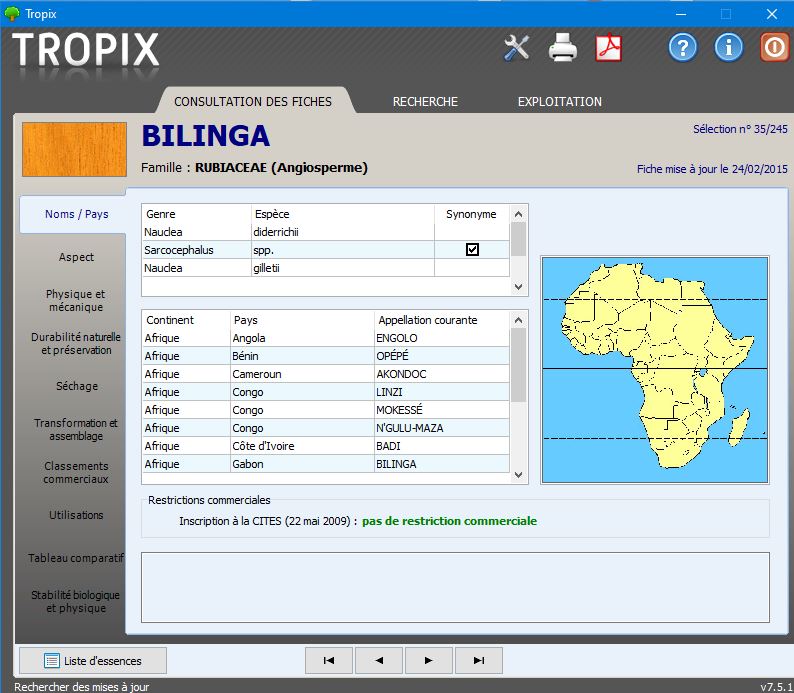Export the sheet with the PDF icon
The width and height of the screenshot is (794, 693).
coord(608,48)
